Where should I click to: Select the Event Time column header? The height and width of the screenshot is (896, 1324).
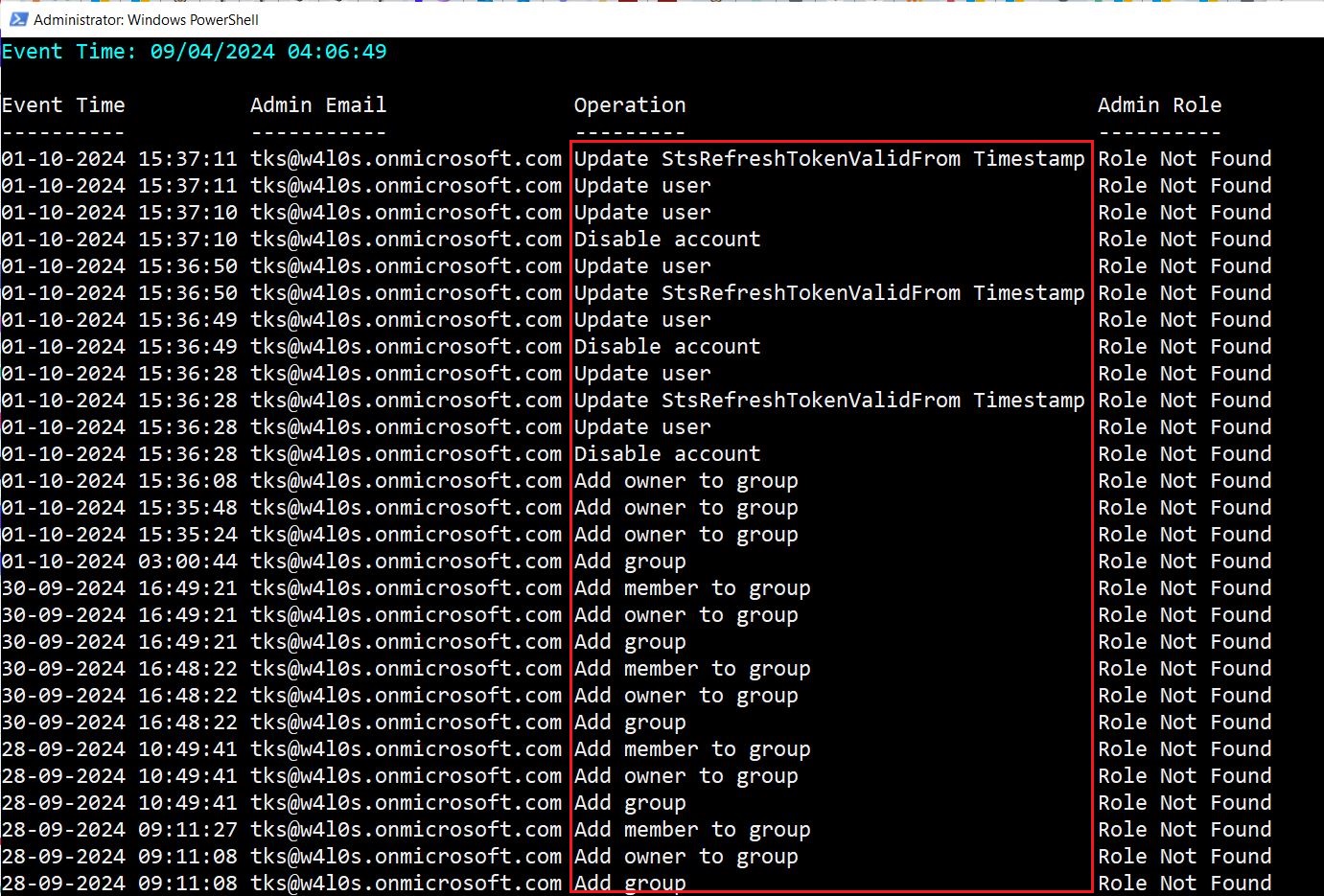point(63,105)
